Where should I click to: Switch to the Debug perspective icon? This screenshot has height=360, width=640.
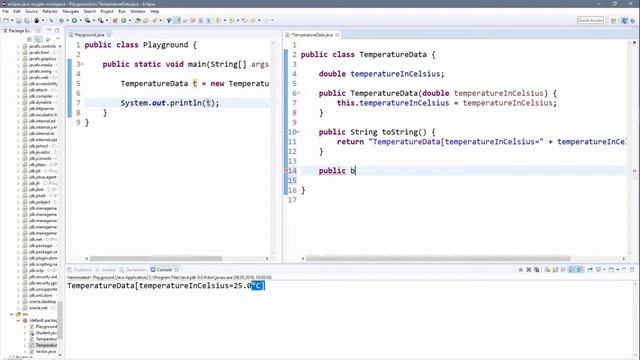pyautogui.click(x=633, y=20)
